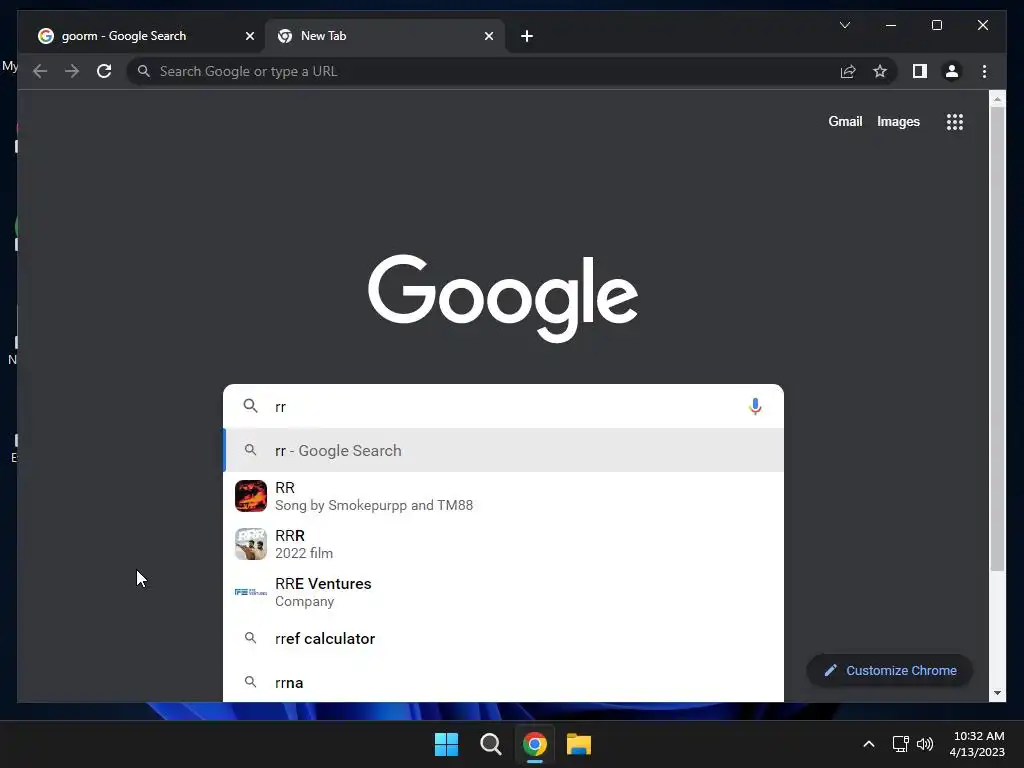Click the RRR film poster thumbnail

[x=251, y=544]
